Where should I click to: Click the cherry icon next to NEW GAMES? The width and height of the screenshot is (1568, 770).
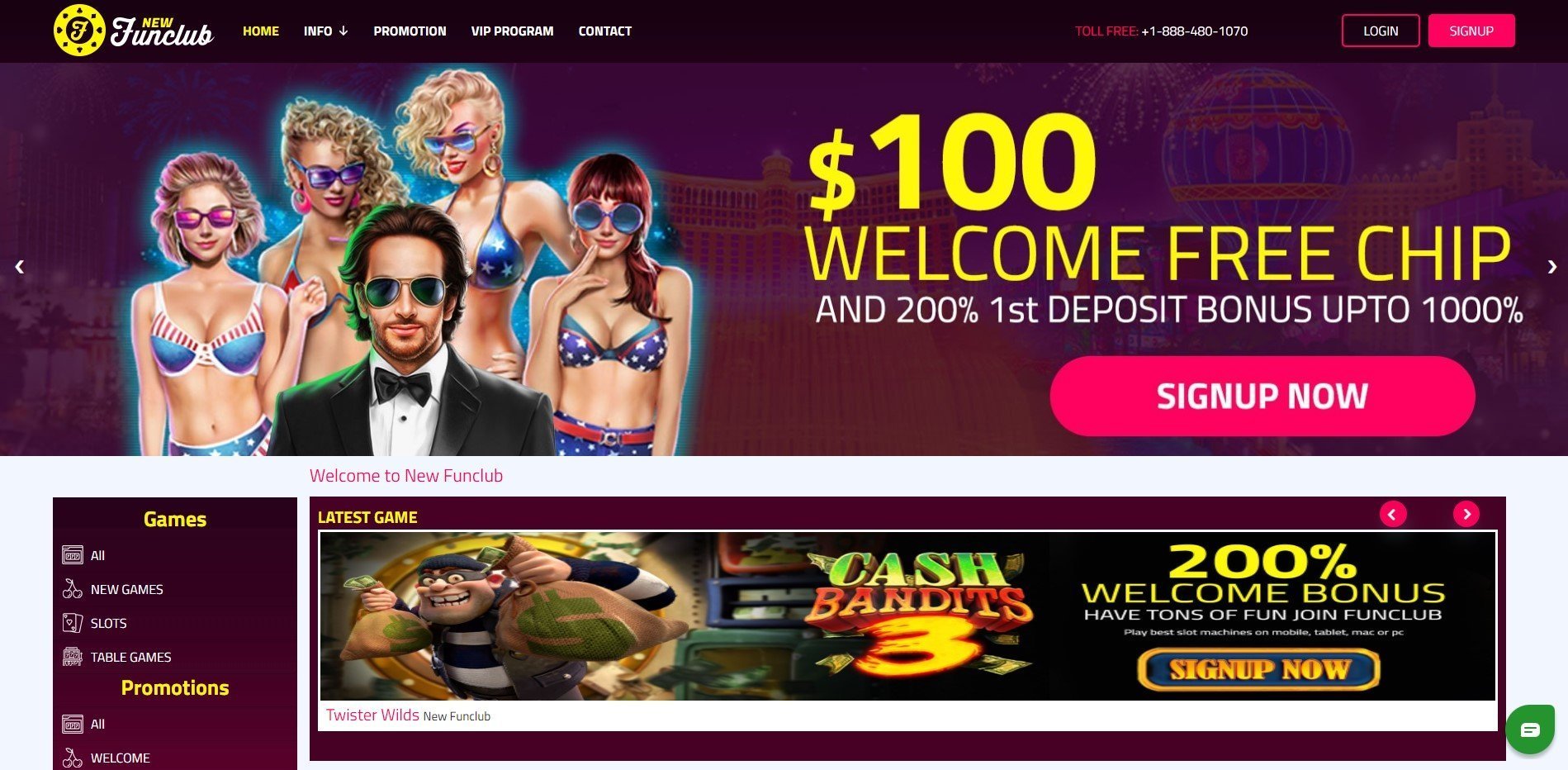(73, 589)
